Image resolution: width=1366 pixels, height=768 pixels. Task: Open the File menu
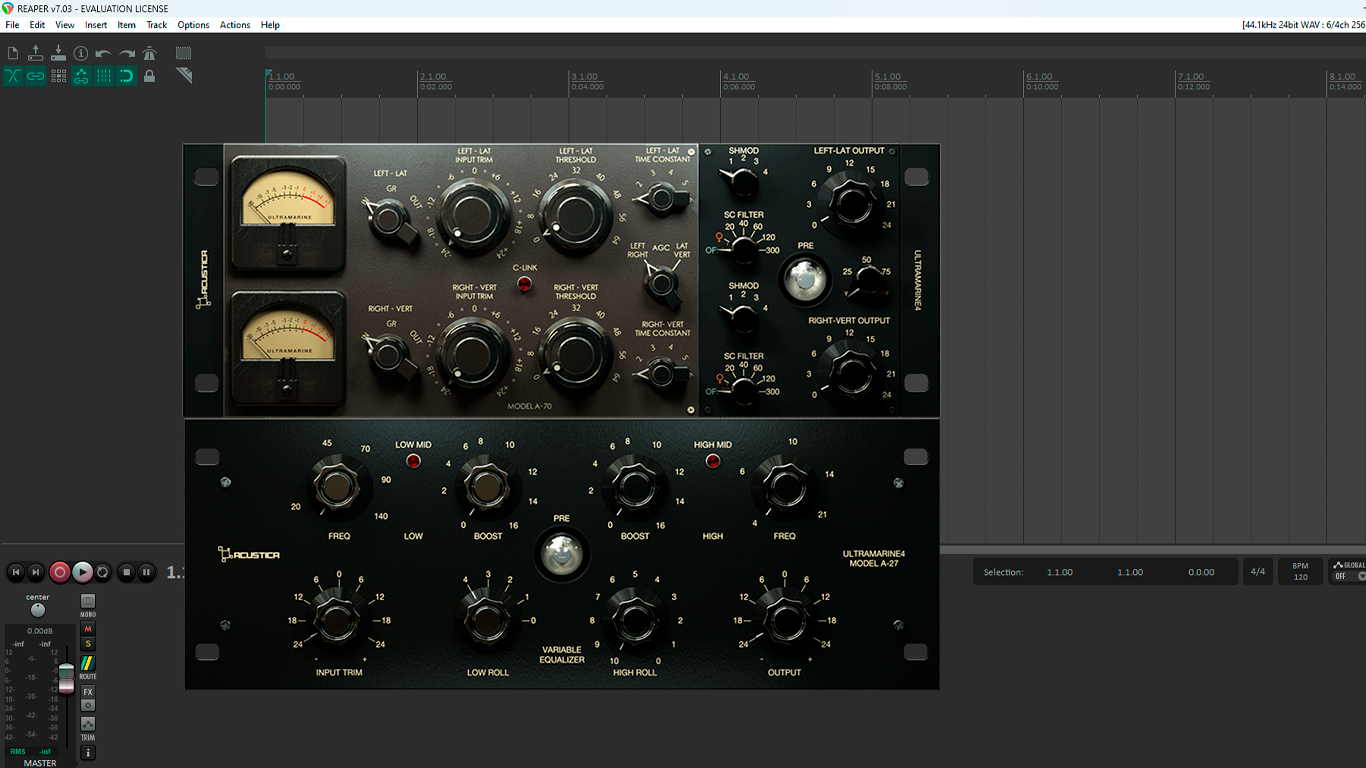12,25
